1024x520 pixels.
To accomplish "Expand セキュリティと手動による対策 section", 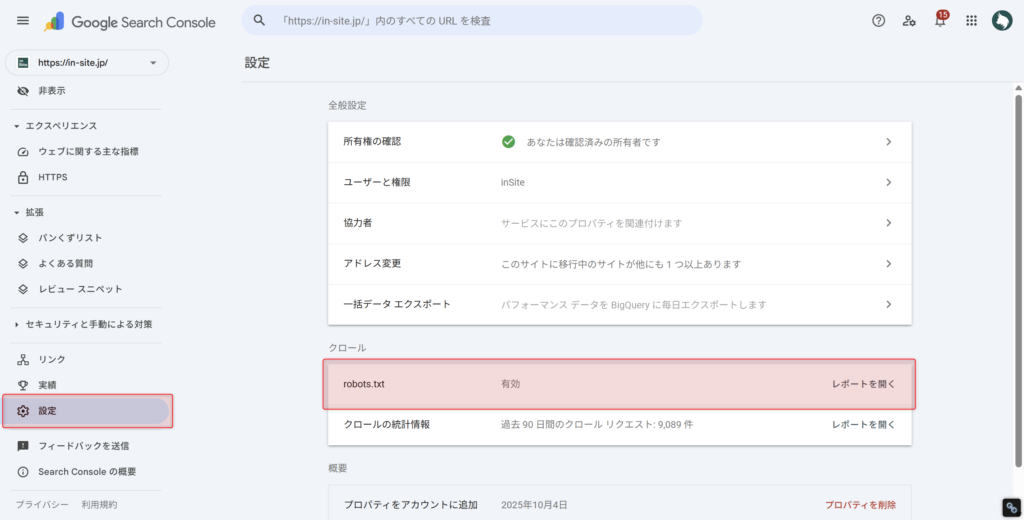I will pos(83,324).
